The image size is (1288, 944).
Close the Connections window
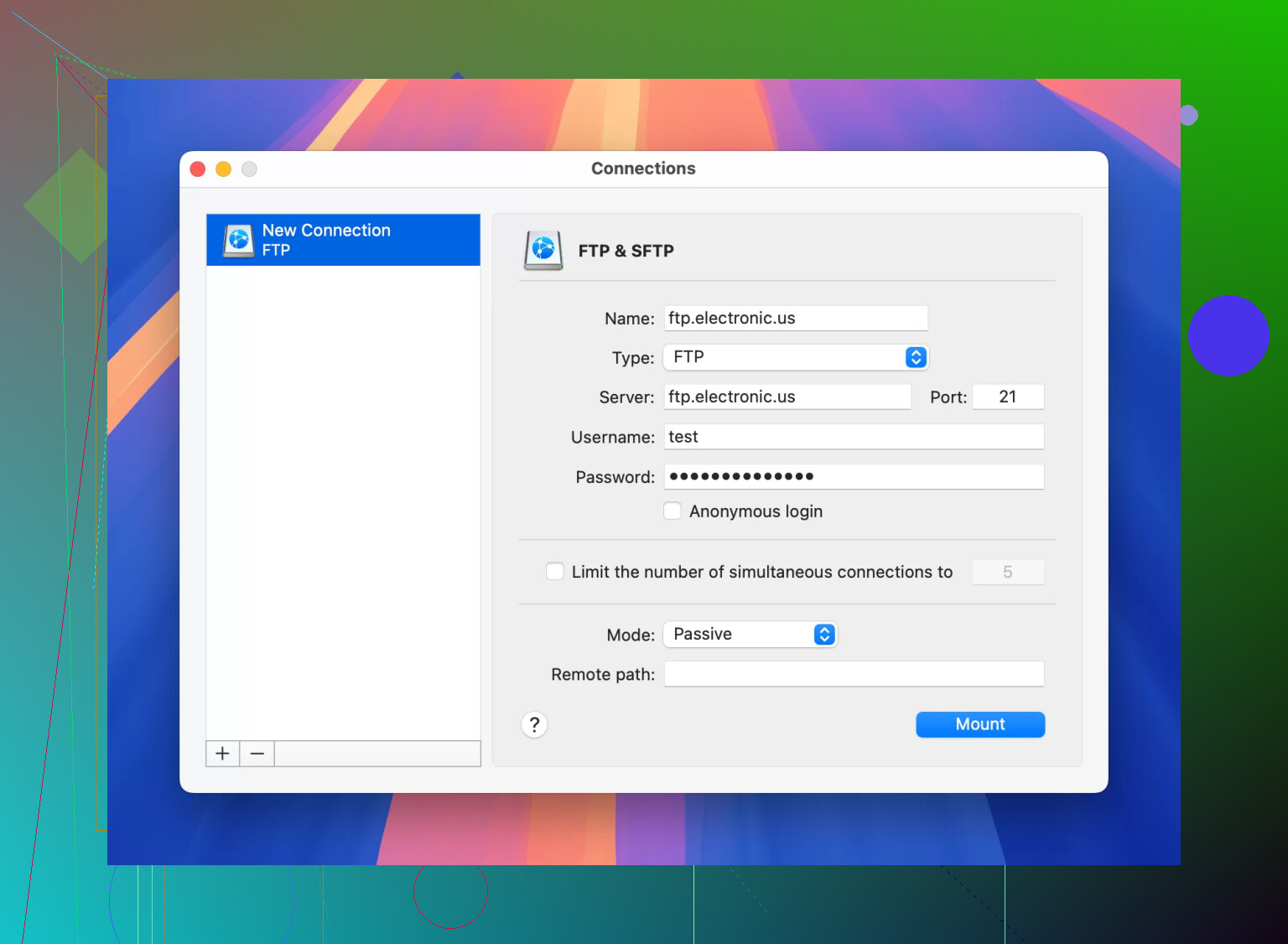198,169
